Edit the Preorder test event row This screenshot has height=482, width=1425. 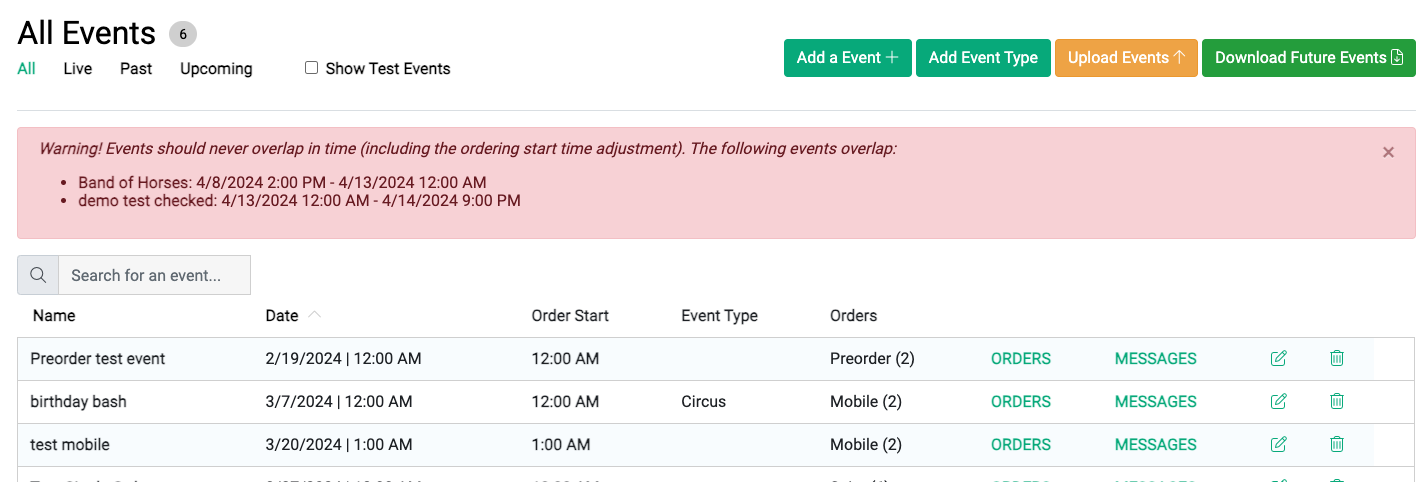pyautogui.click(x=1278, y=358)
